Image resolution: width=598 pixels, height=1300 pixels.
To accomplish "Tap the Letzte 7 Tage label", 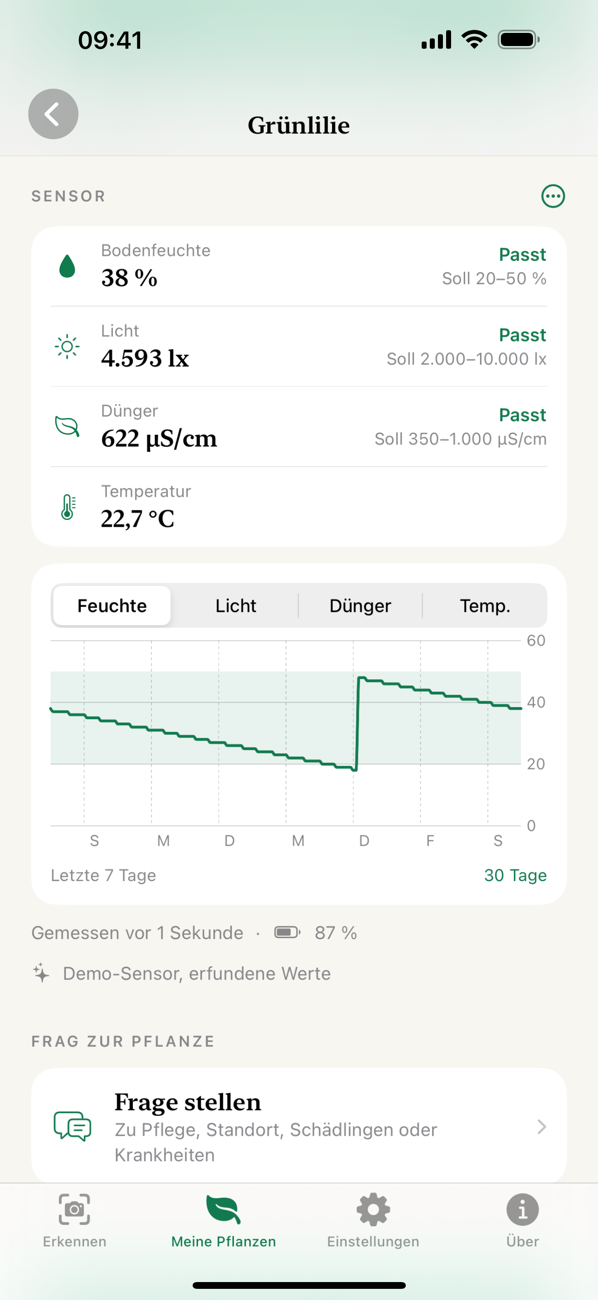I will pos(103,875).
